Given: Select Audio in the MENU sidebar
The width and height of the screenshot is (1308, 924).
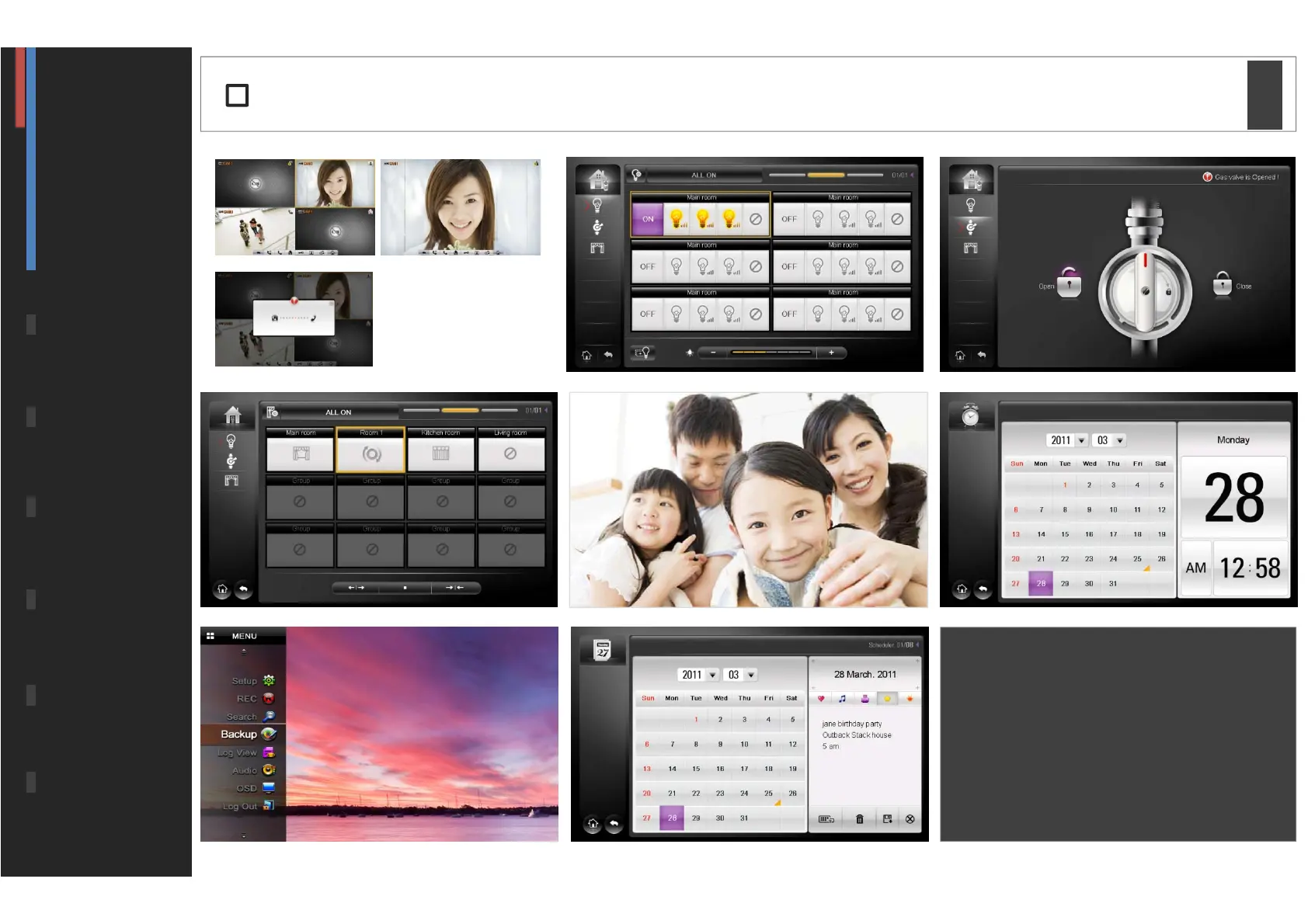Looking at the screenshot, I should (x=253, y=770).
